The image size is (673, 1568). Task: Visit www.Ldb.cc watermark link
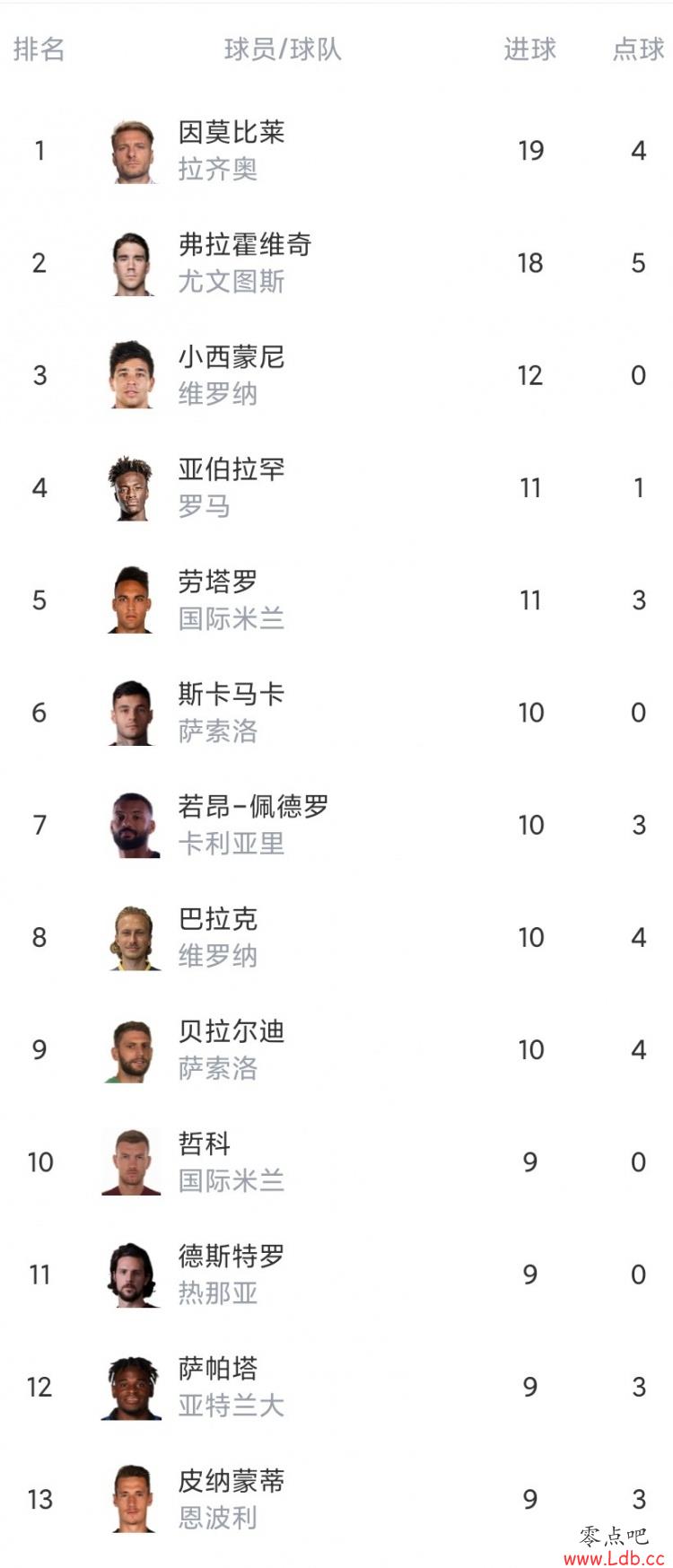tap(615, 1557)
